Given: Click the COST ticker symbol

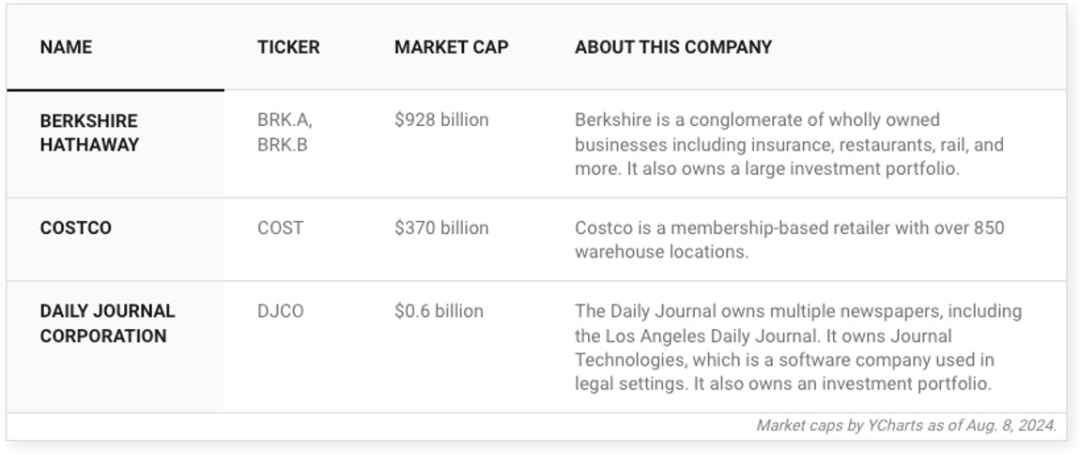Looking at the screenshot, I should [x=280, y=228].
